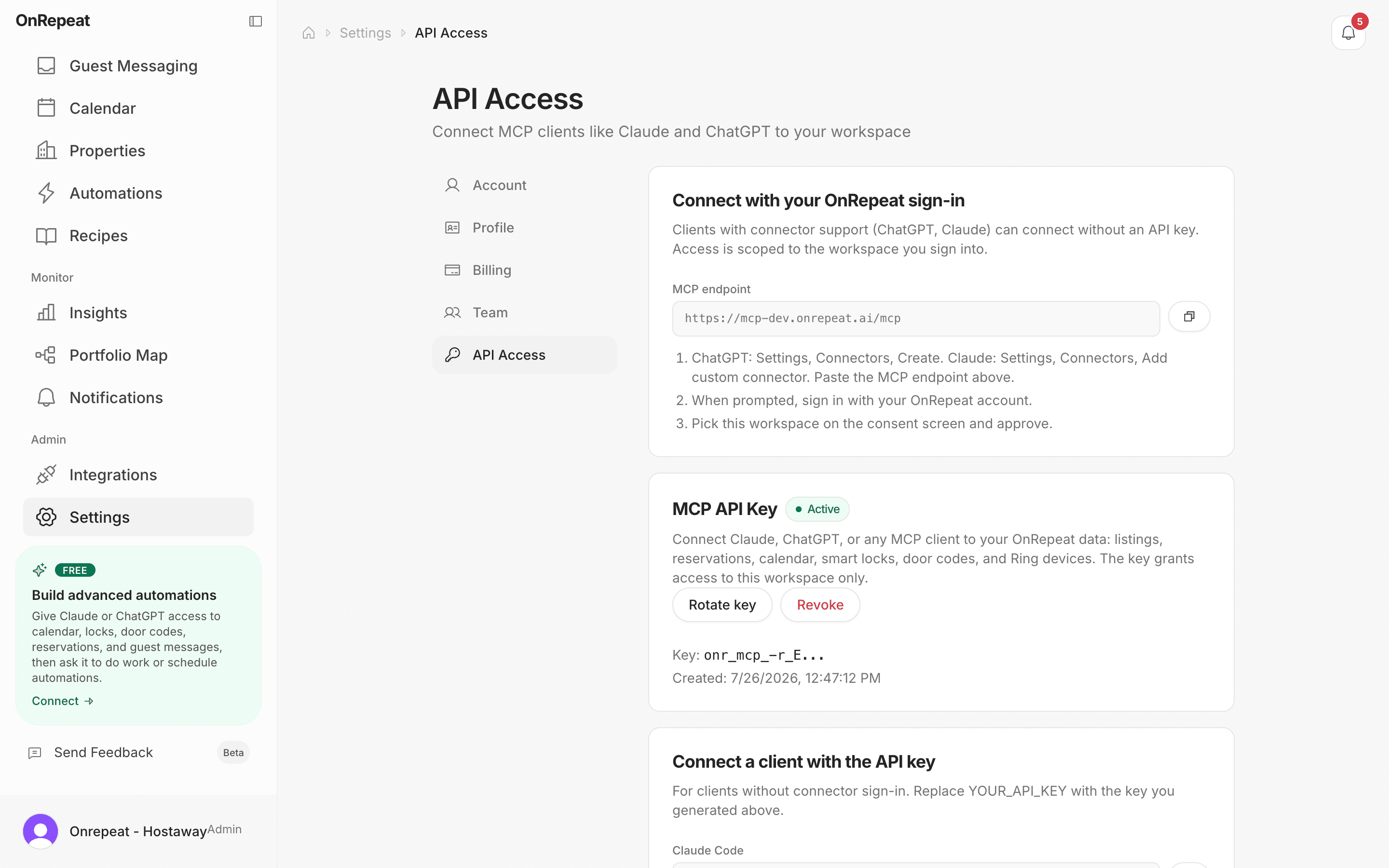Click the Rotate key button
Image resolution: width=1389 pixels, height=868 pixels.
(722, 605)
